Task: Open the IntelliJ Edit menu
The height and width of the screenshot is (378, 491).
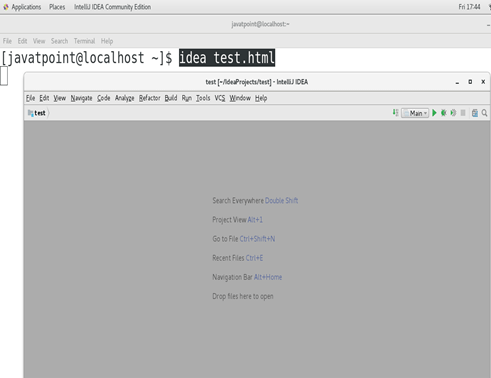Action: (44, 98)
